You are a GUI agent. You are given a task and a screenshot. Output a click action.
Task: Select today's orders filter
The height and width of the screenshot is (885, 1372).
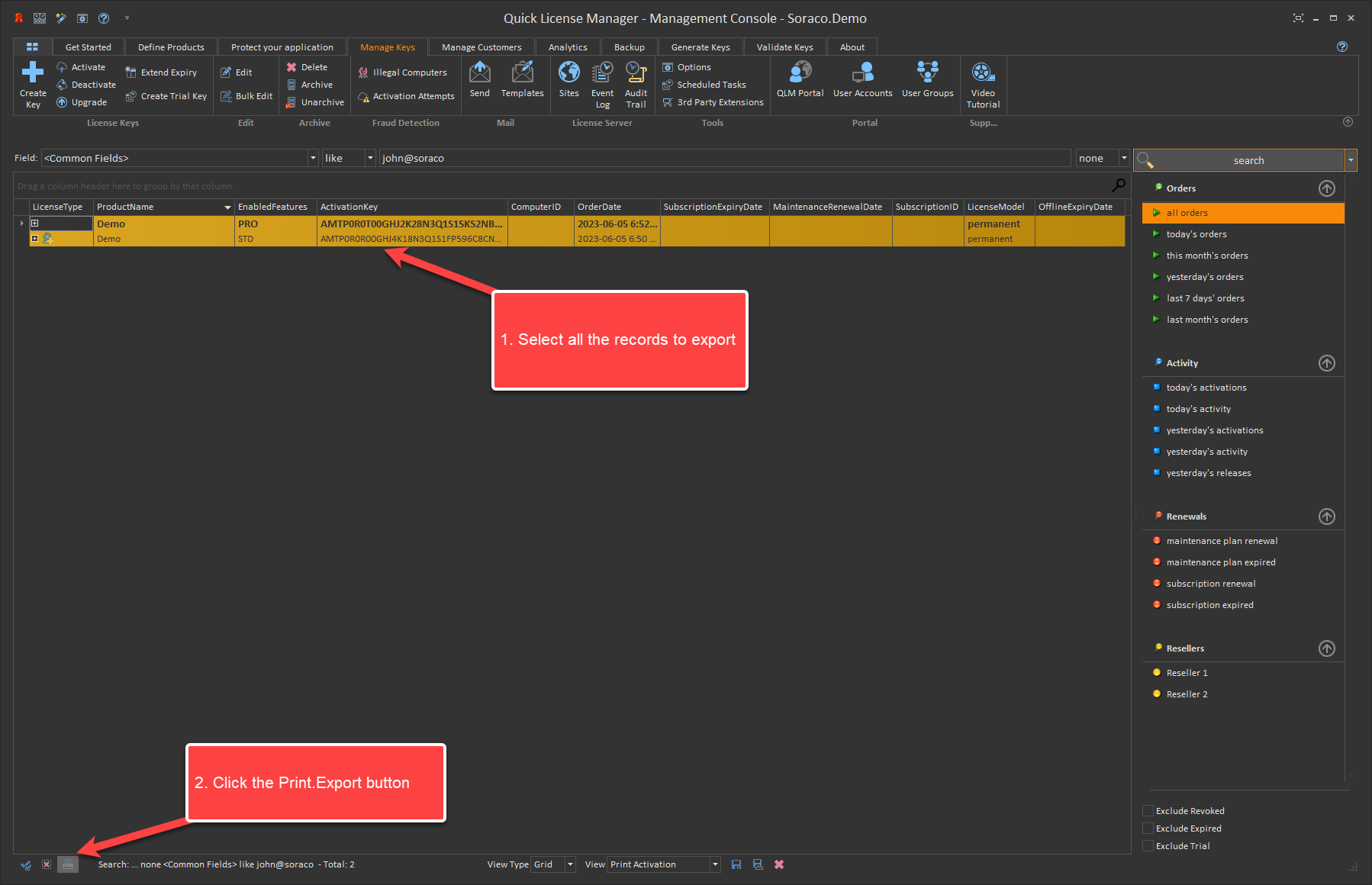click(x=1196, y=234)
